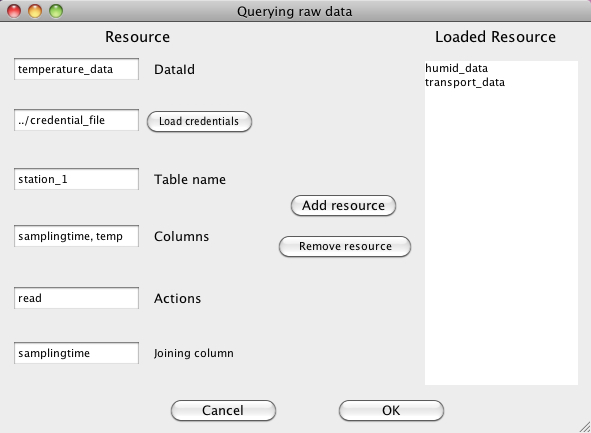This screenshot has height=433, width=591.
Task: Add resource to loaded list
Action: click(343, 206)
